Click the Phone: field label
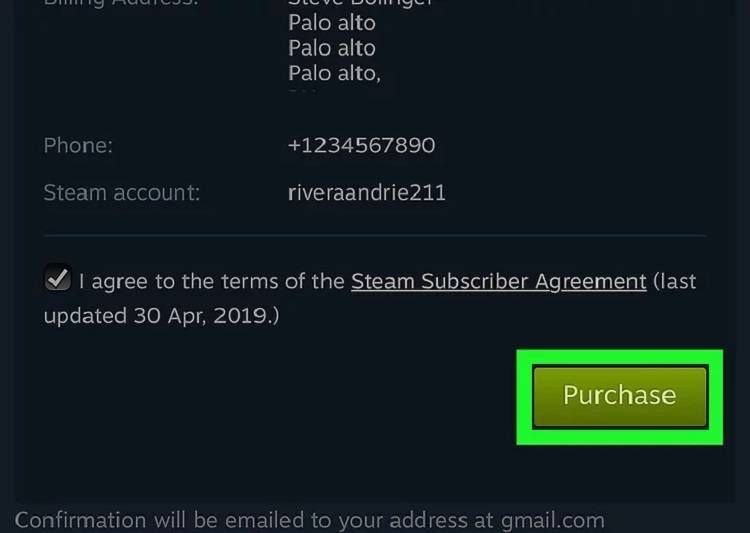The width and height of the screenshot is (750, 533). click(x=78, y=145)
